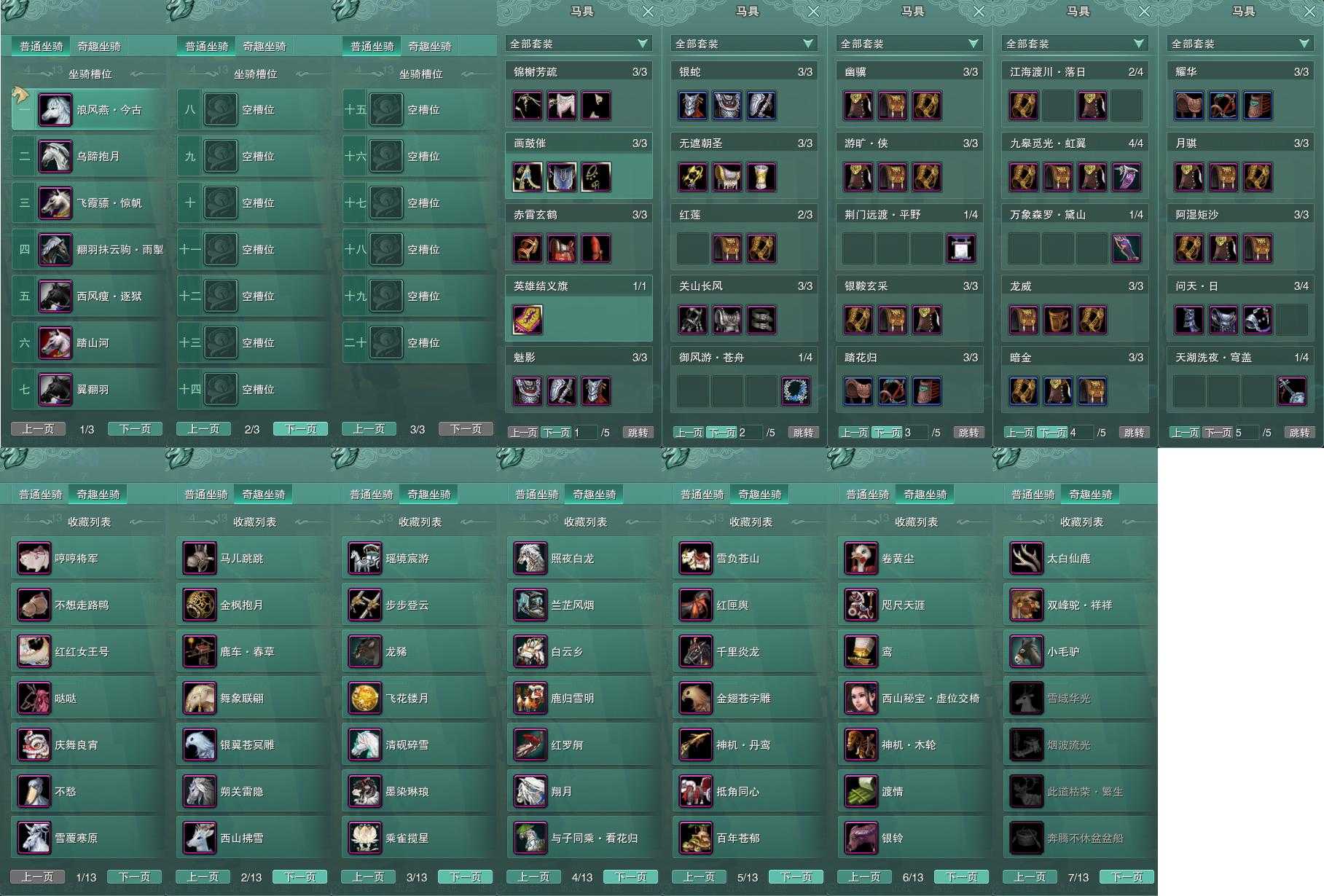1324x896 pixels.
Task: Pick the 银翼苍冥雕 eagle icon
Action: [x=200, y=745]
